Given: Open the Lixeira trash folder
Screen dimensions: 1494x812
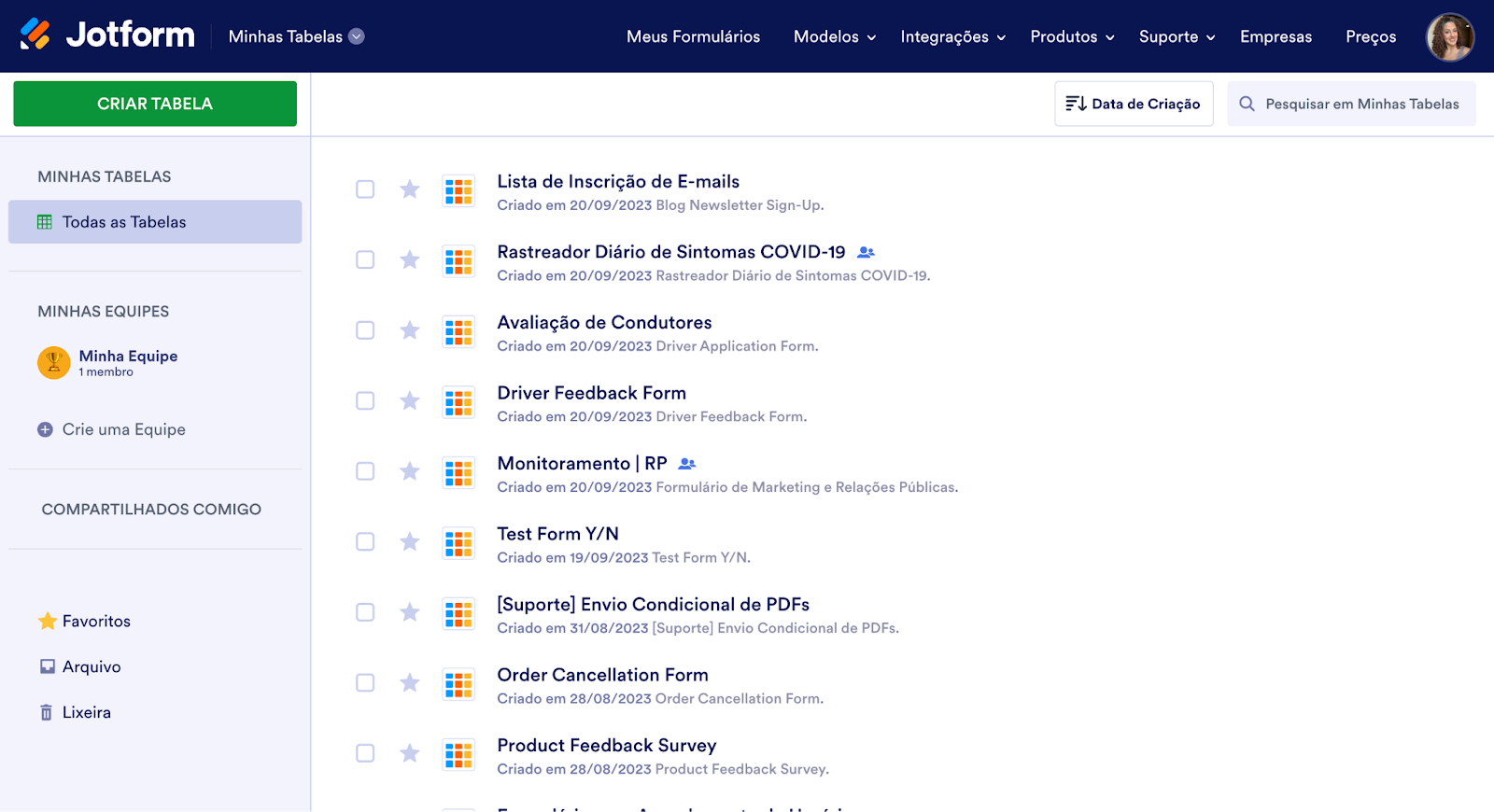Looking at the screenshot, I should (x=86, y=712).
